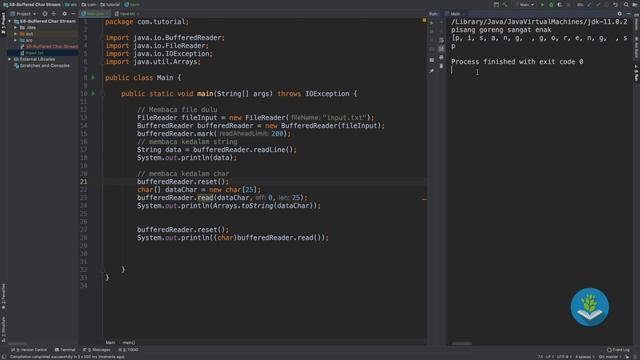Viewport: 640px width, 360px height.
Task: Click main() in the editor breadcrumb bar
Action: pos(129,342)
